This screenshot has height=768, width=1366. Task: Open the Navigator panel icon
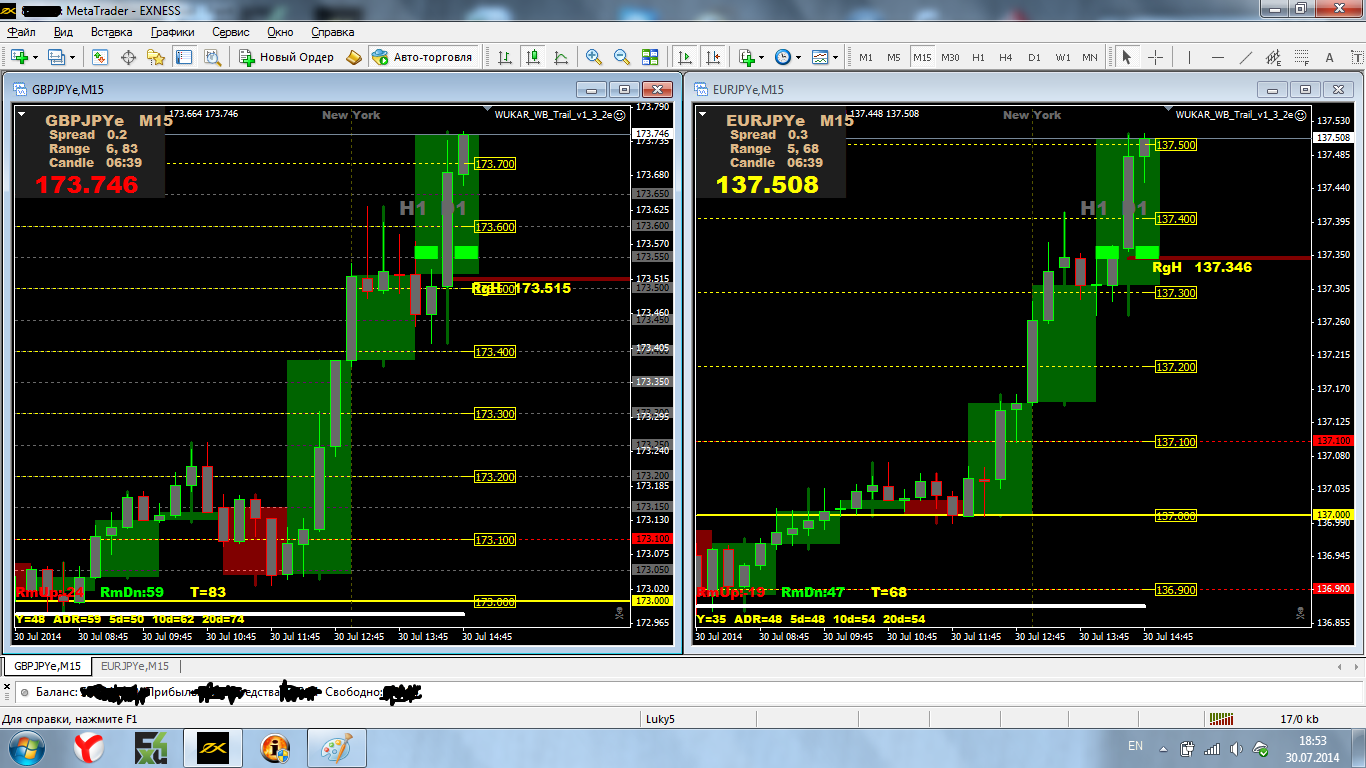coord(156,57)
